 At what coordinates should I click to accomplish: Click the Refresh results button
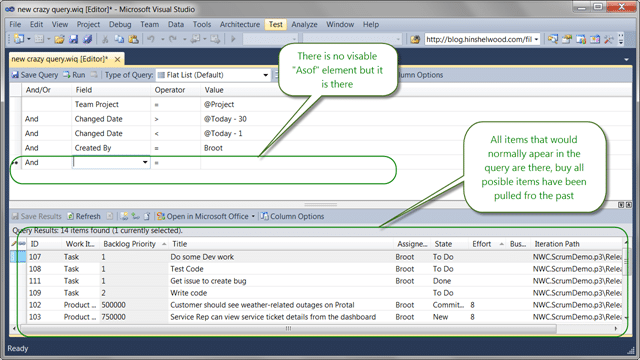(x=84, y=216)
